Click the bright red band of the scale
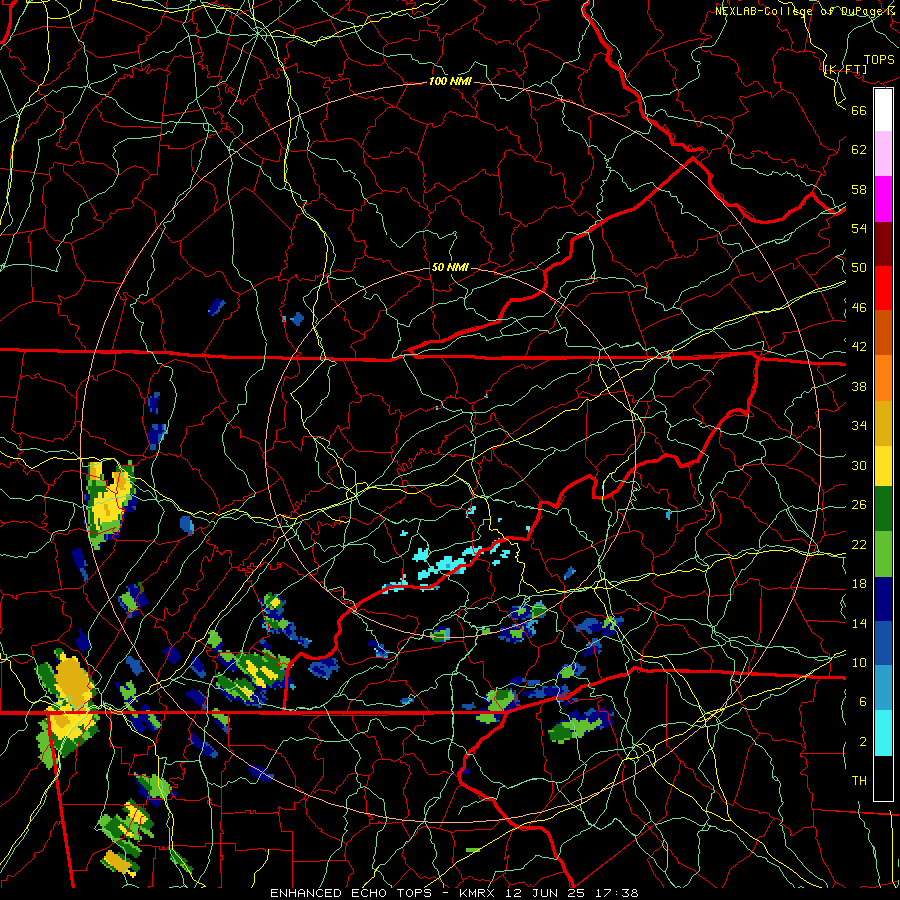900x900 pixels. pyautogui.click(x=883, y=288)
